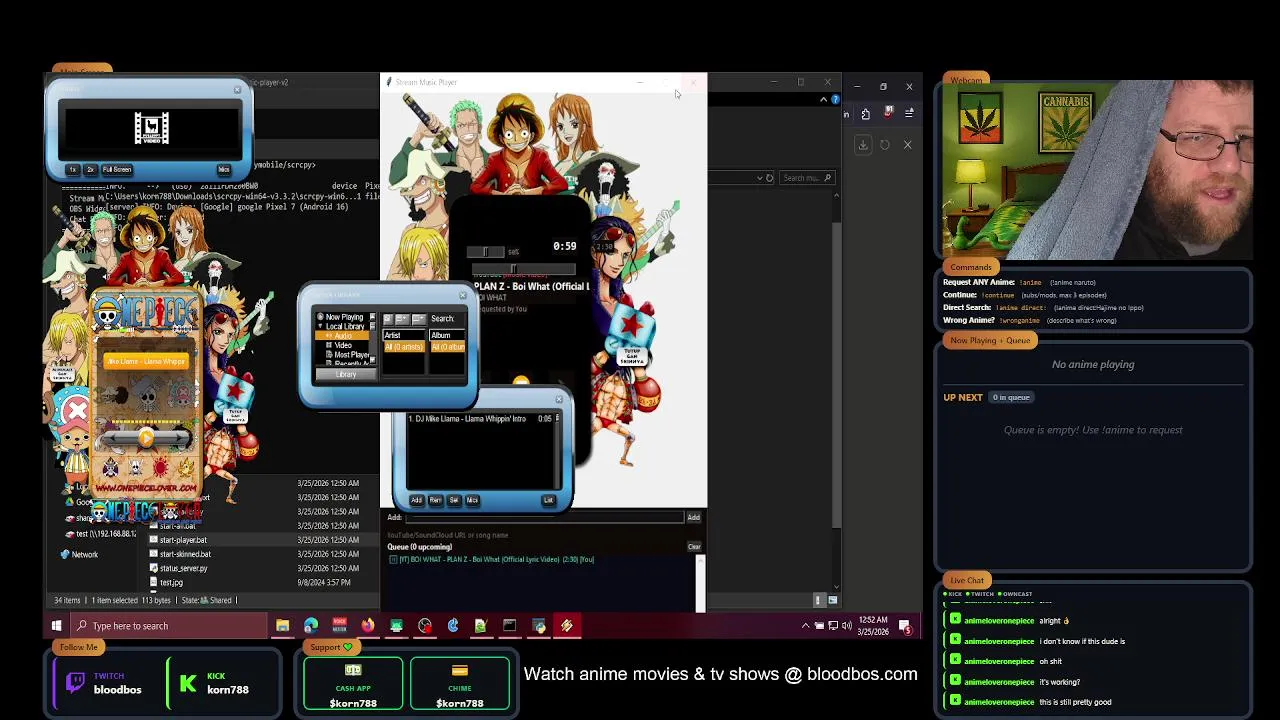Close the skinned video window
This screenshot has height=720, width=1280.
click(x=237, y=90)
